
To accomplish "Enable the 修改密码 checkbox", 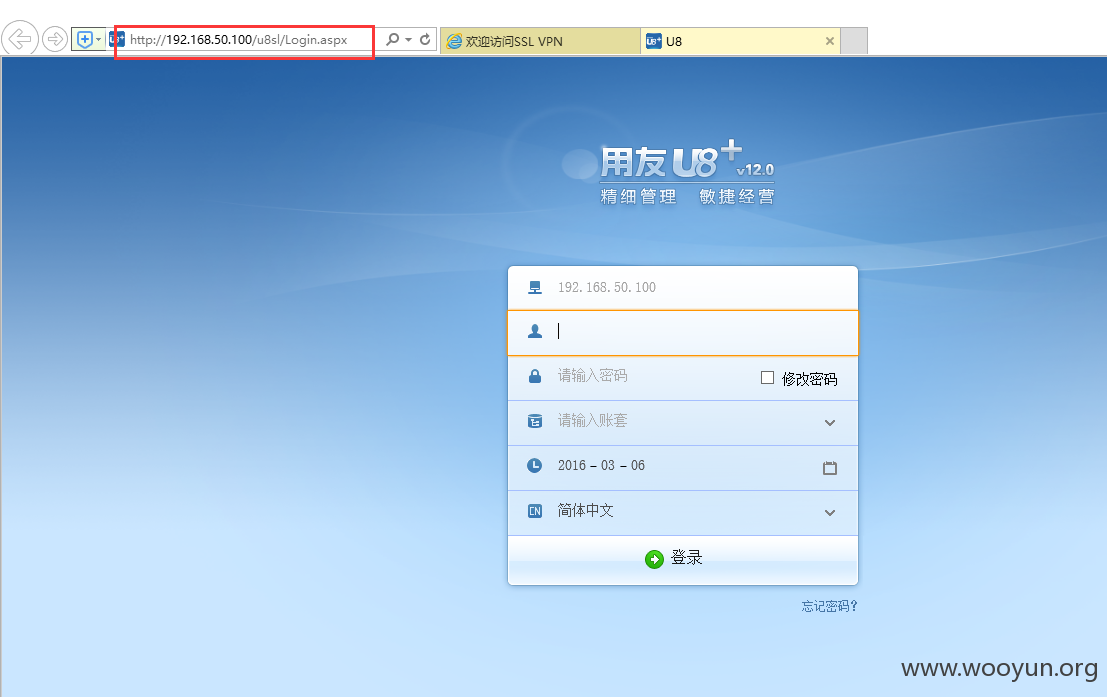I will coord(767,378).
